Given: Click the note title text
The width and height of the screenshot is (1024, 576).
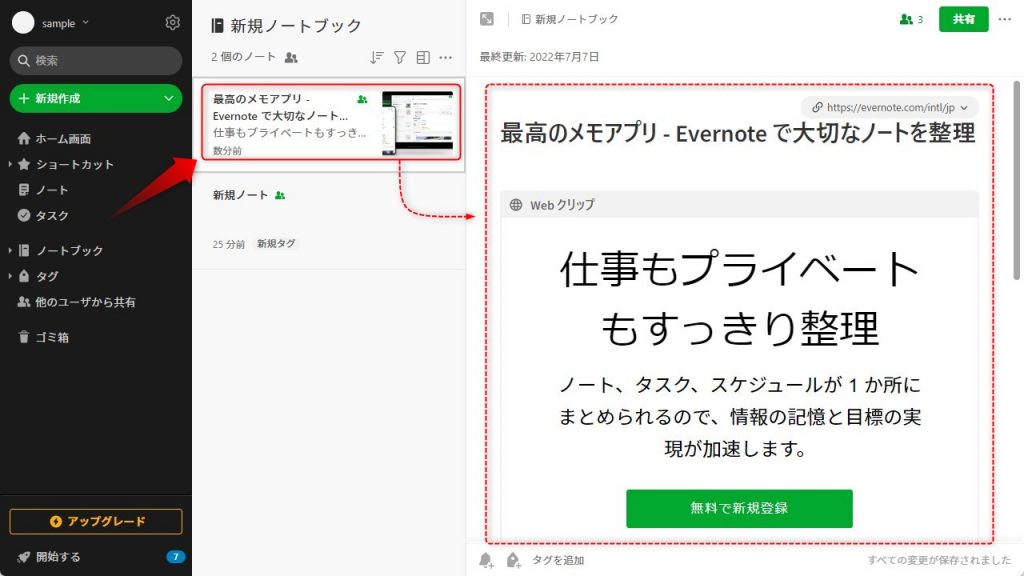Looking at the screenshot, I should coord(737,133).
